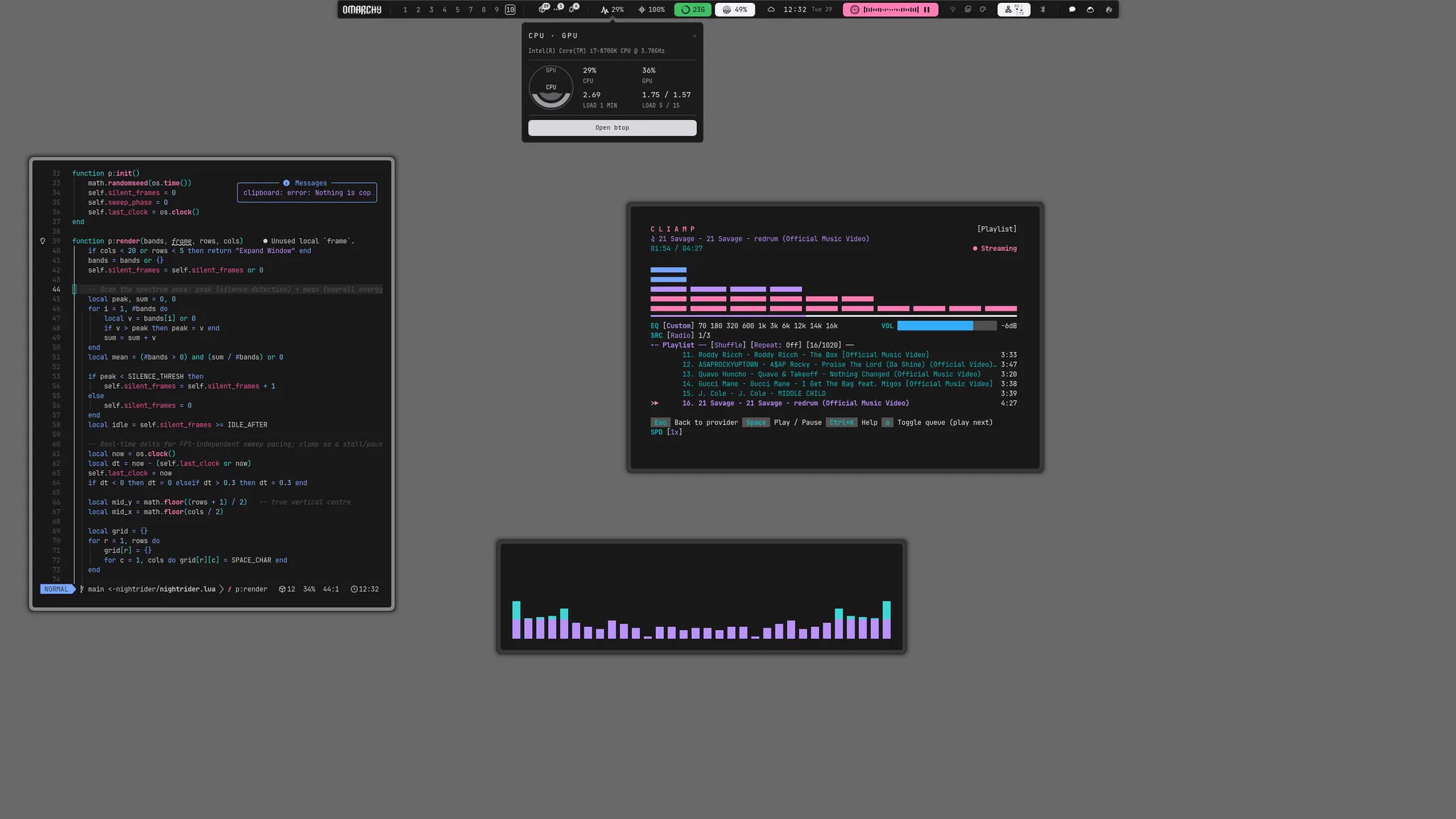1456x819 pixels.
Task: Select the active workspace 10
Action: pyautogui.click(x=510, y=10)
